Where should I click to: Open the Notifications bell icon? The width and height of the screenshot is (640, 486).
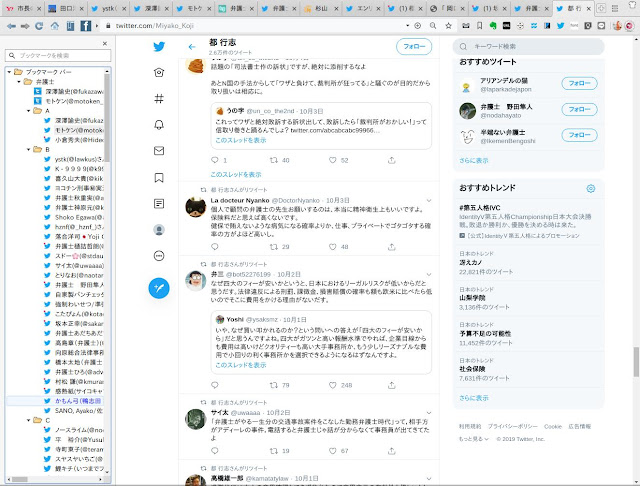(x=159, y=124)
